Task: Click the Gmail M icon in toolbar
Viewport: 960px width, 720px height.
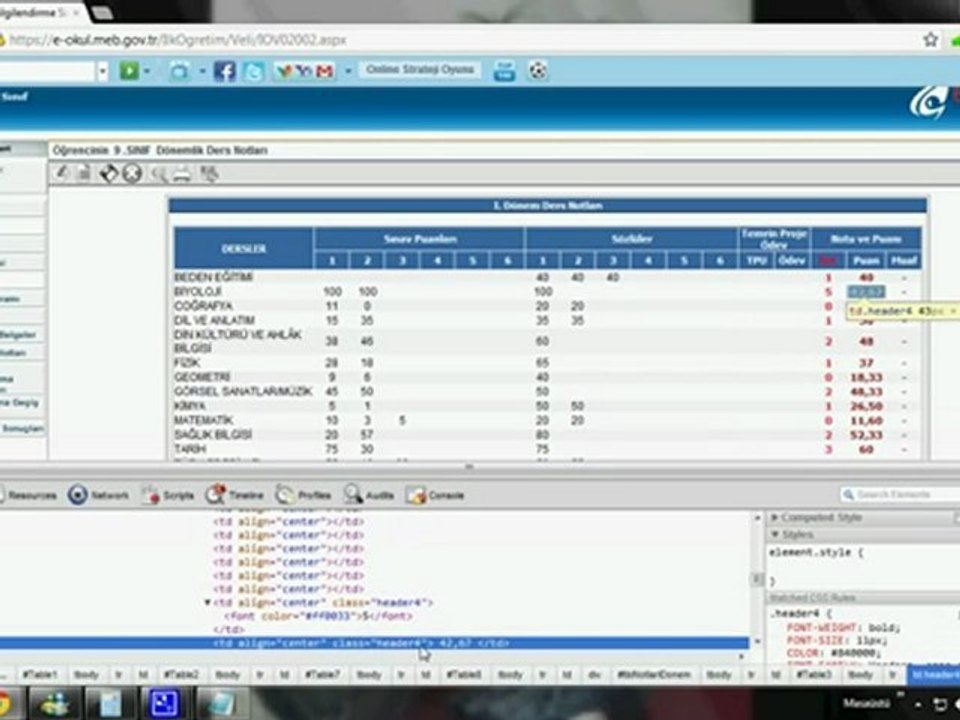Action: (x=325, y=71)
